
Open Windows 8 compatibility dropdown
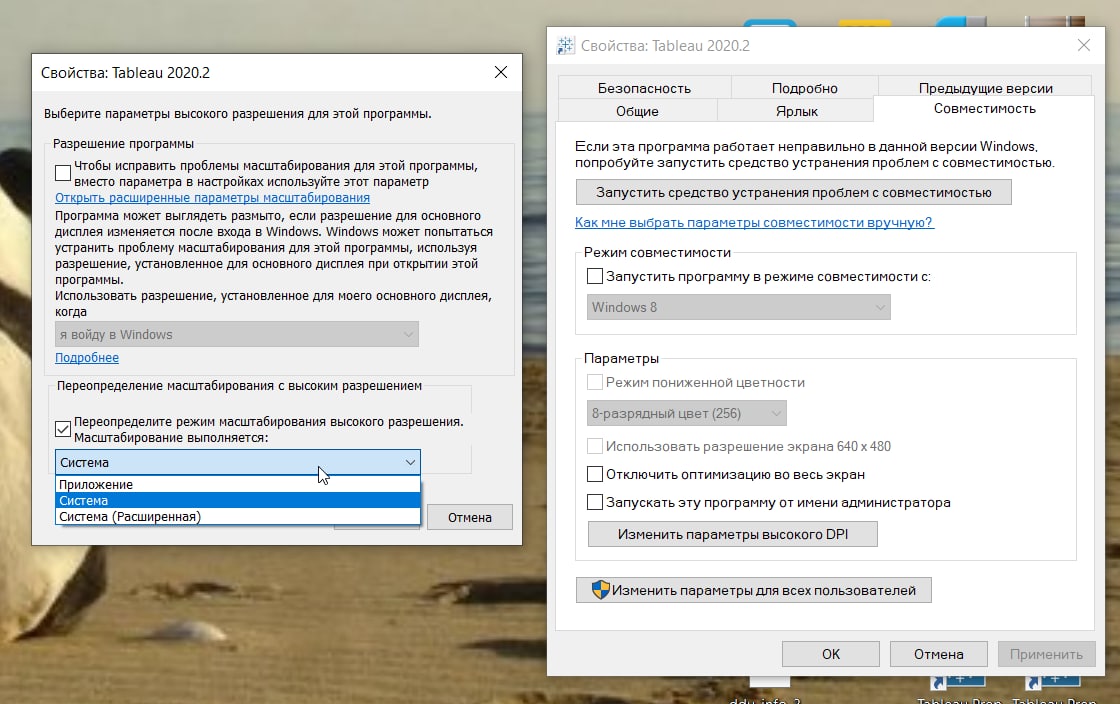coord(739,307)
